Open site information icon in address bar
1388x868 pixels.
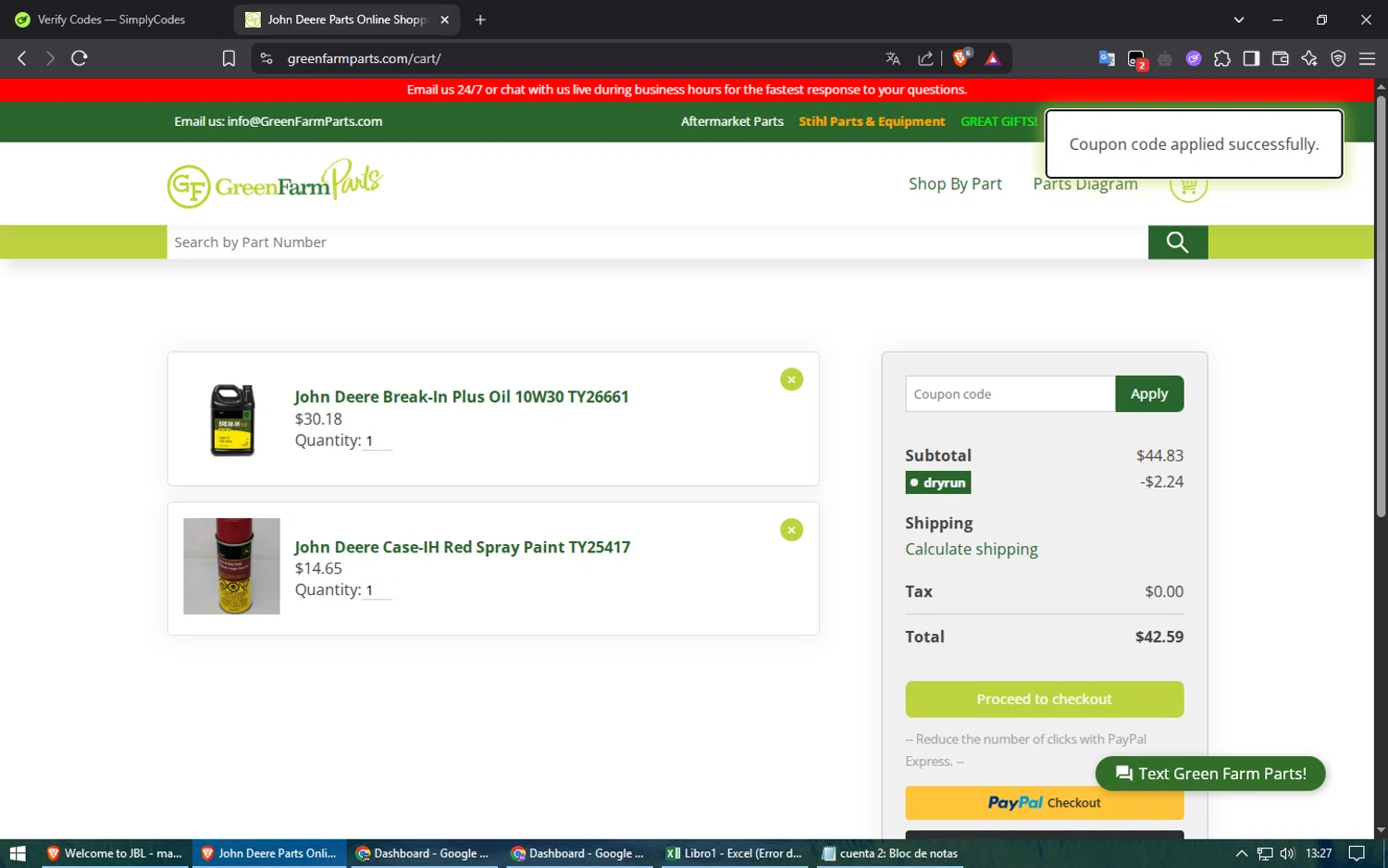pyautogui.click(x=266, y=58)
